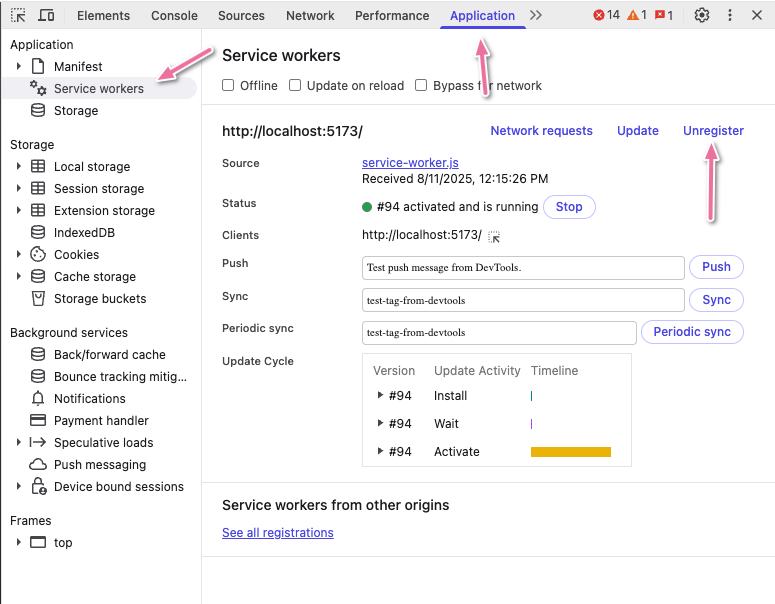775x604 pixels.
Task: Click the Update service worker link
Action: click(x=638, y=130)
